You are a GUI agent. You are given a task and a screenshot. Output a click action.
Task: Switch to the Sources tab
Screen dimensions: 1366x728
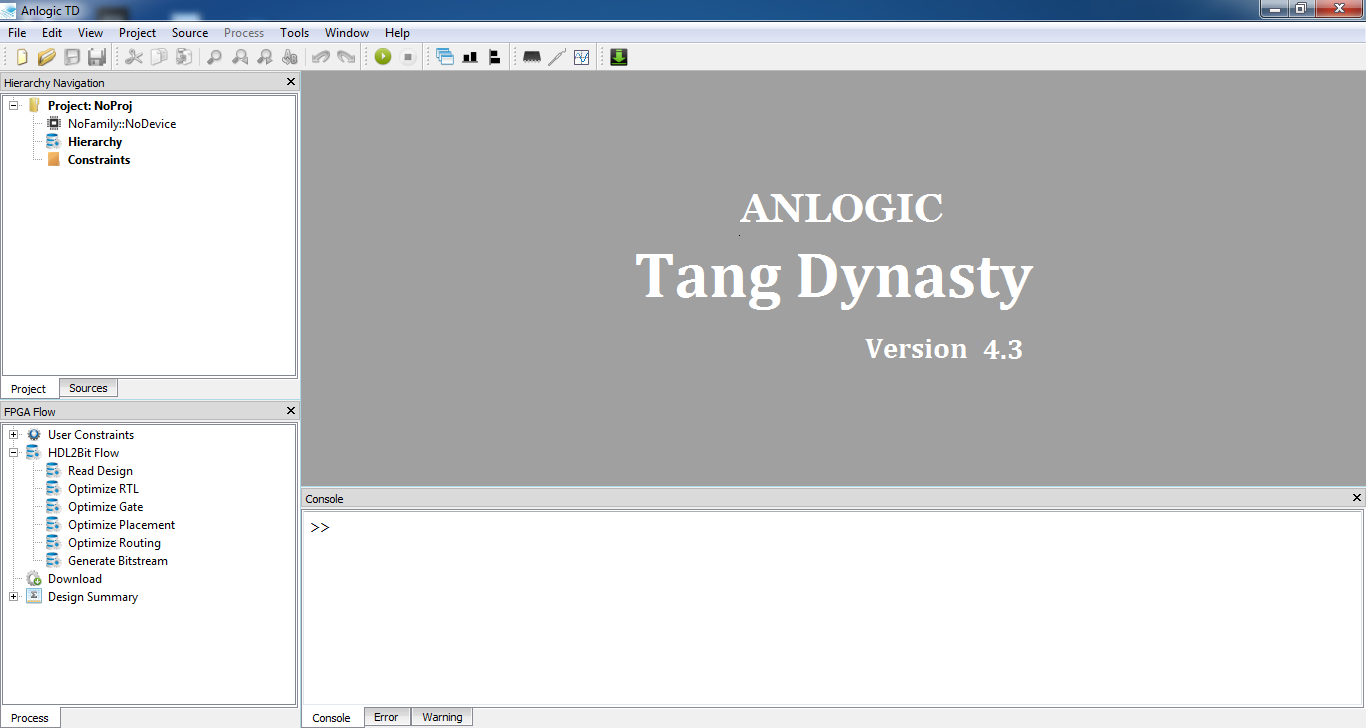88,388
